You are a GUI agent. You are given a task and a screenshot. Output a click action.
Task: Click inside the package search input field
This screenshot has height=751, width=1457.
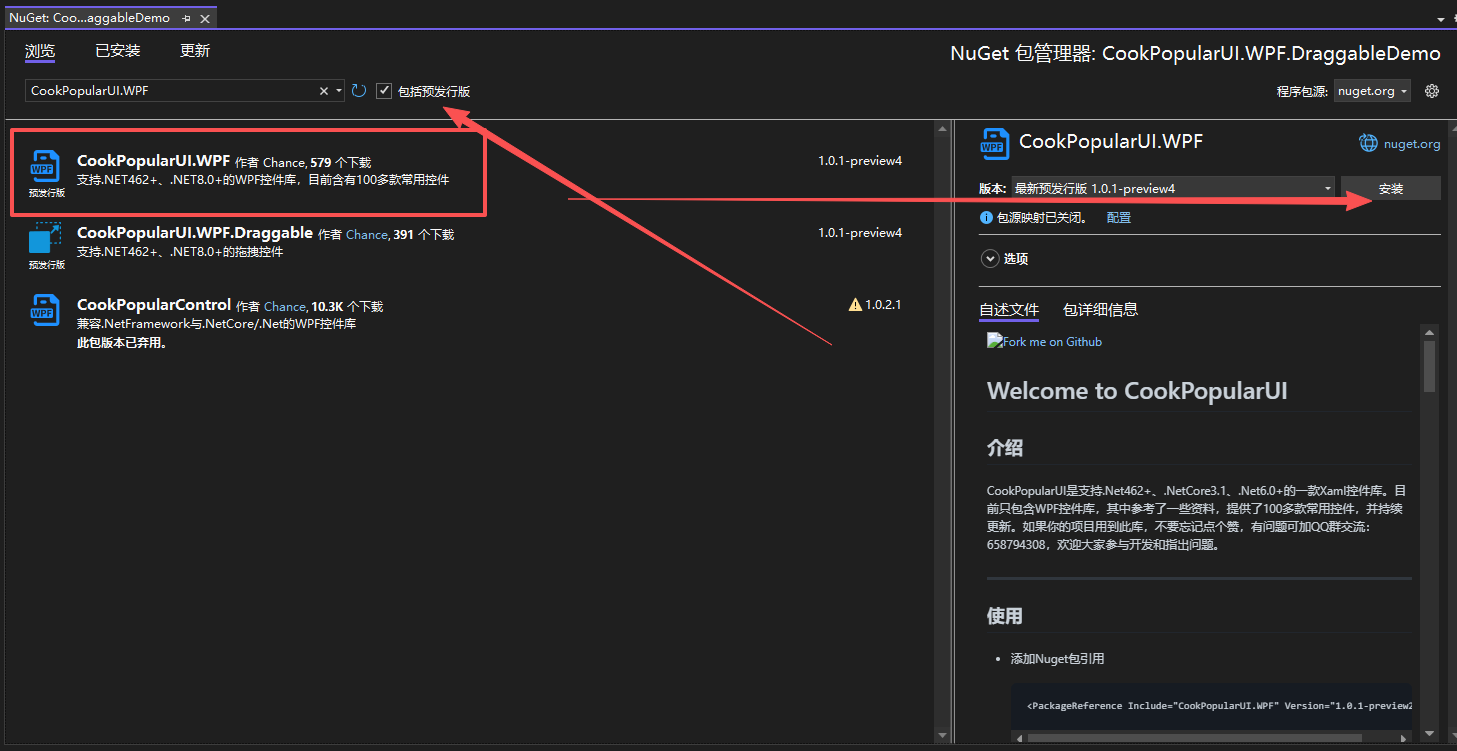tap(171, 91)
